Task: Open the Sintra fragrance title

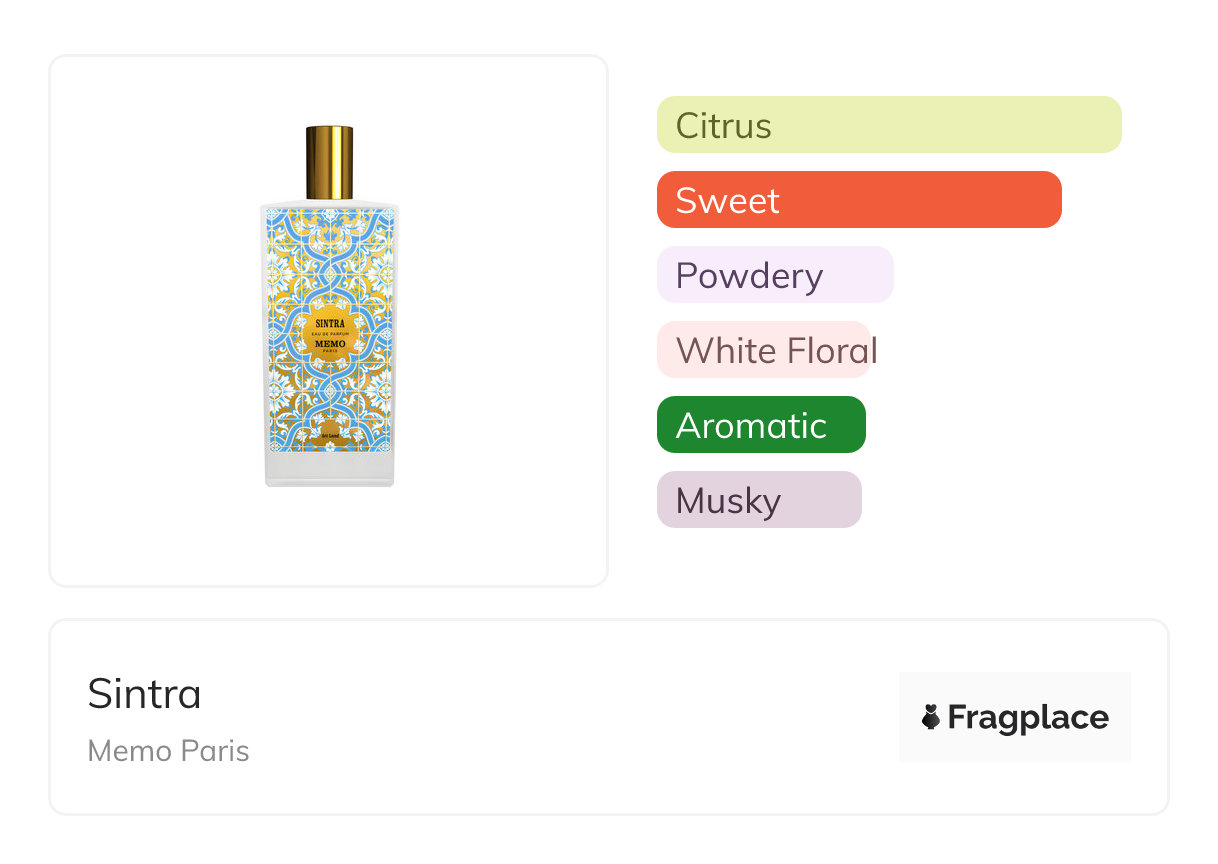Action: point(144,694)
